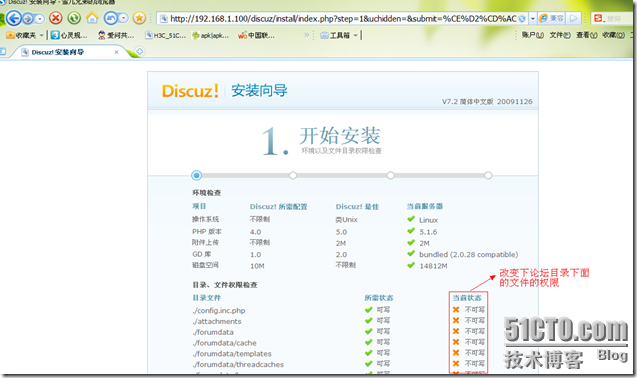This screenshot has height=378, width=637.
Task: Expand the 工具箱 dropdown arrow
Action: pos(355,35)
